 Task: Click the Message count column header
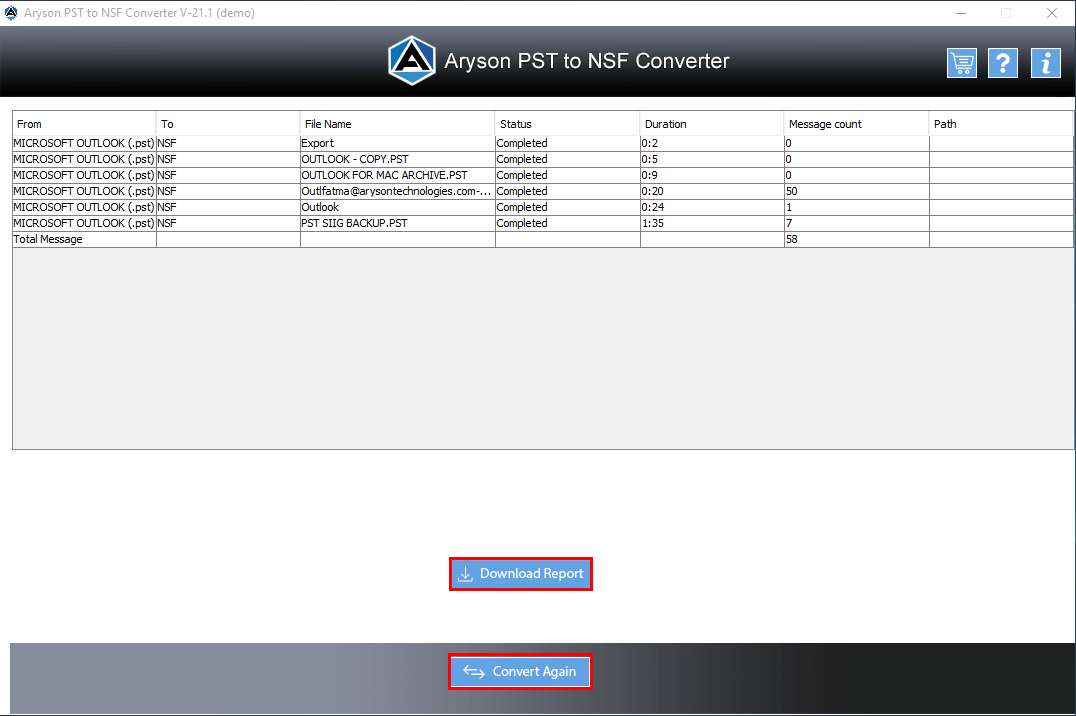point(856,124)
